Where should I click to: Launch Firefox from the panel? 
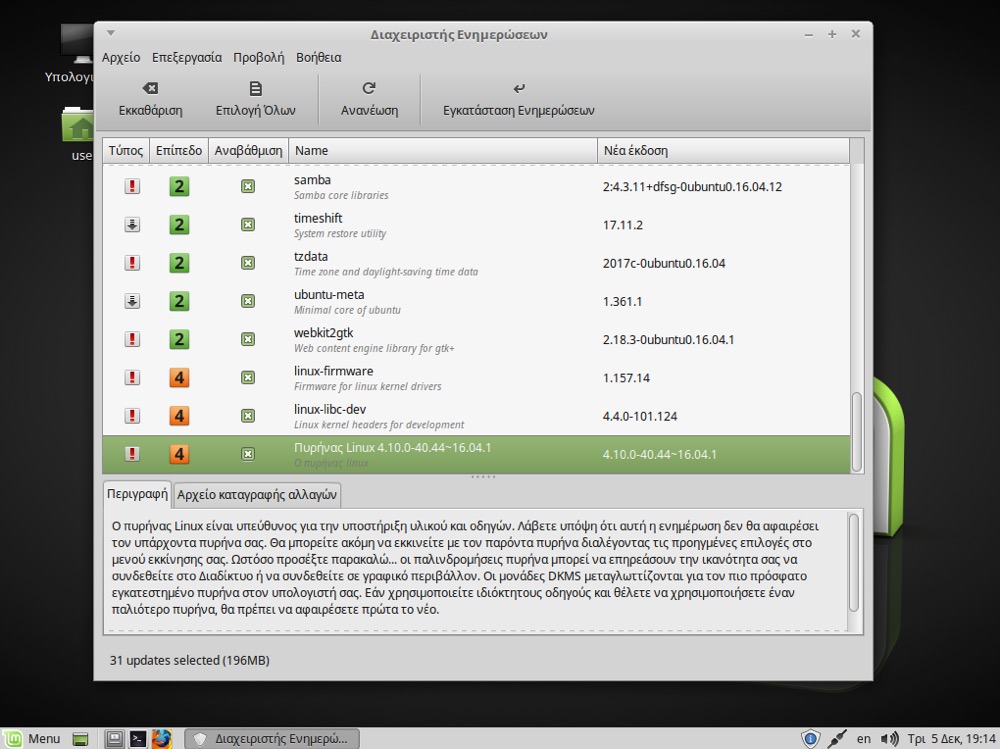coord(161,739)
